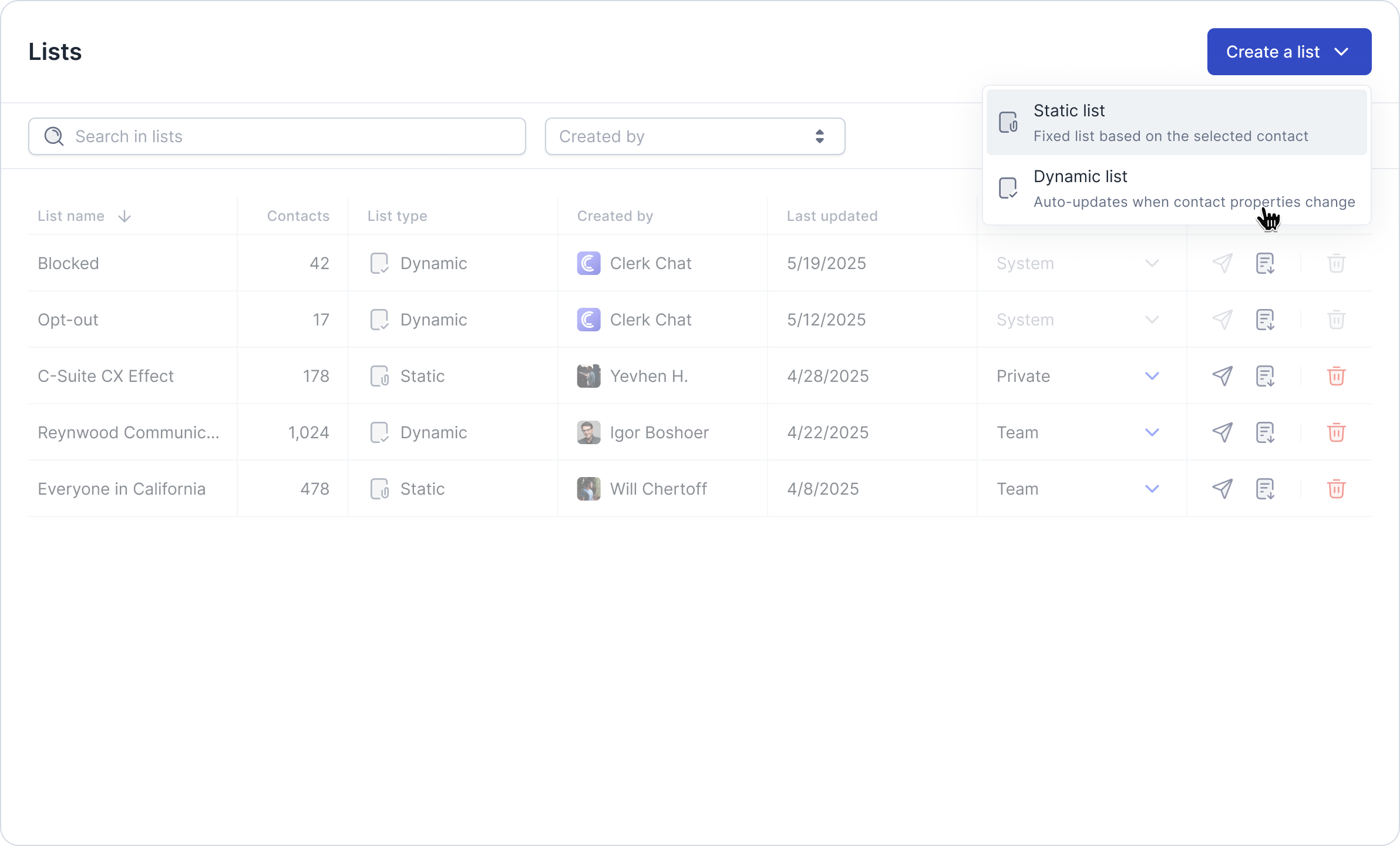
Task: Click the trash icon in Blocked row
Action: [x=1337, y=263]
